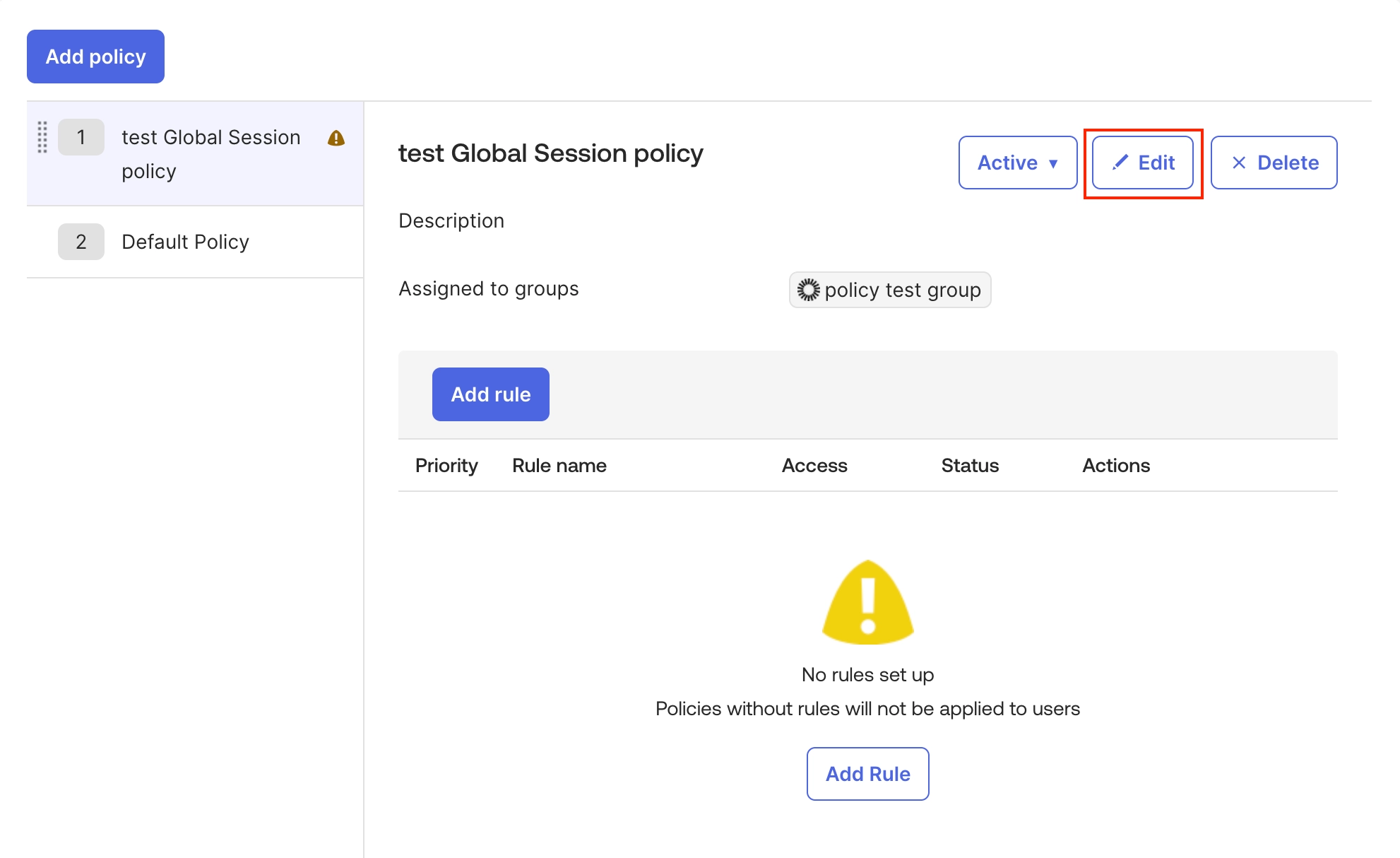
Task: Click the Active dropdown arrow
Action: pyautogui.click(x=1053, y=163)
